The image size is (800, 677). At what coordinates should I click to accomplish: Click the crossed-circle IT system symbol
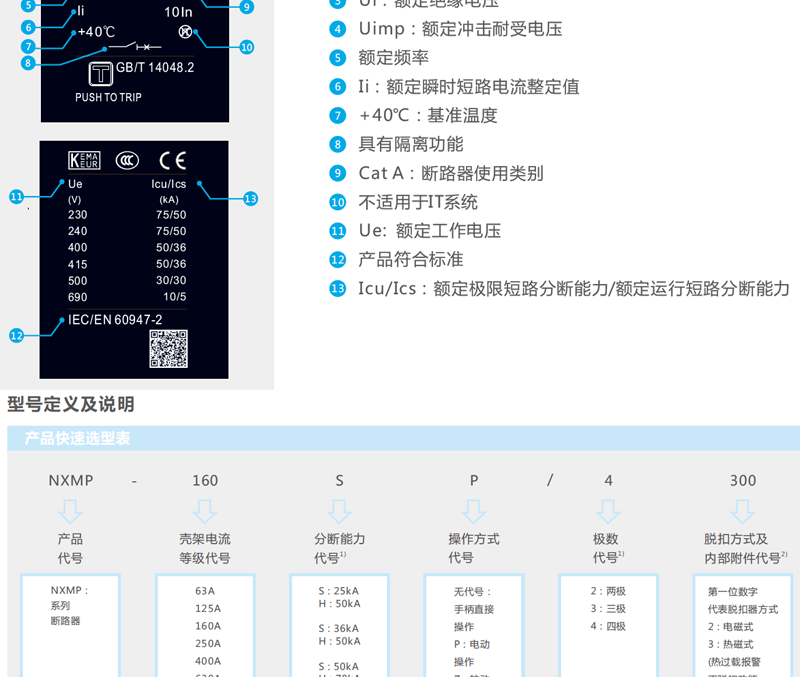point(185,32)
